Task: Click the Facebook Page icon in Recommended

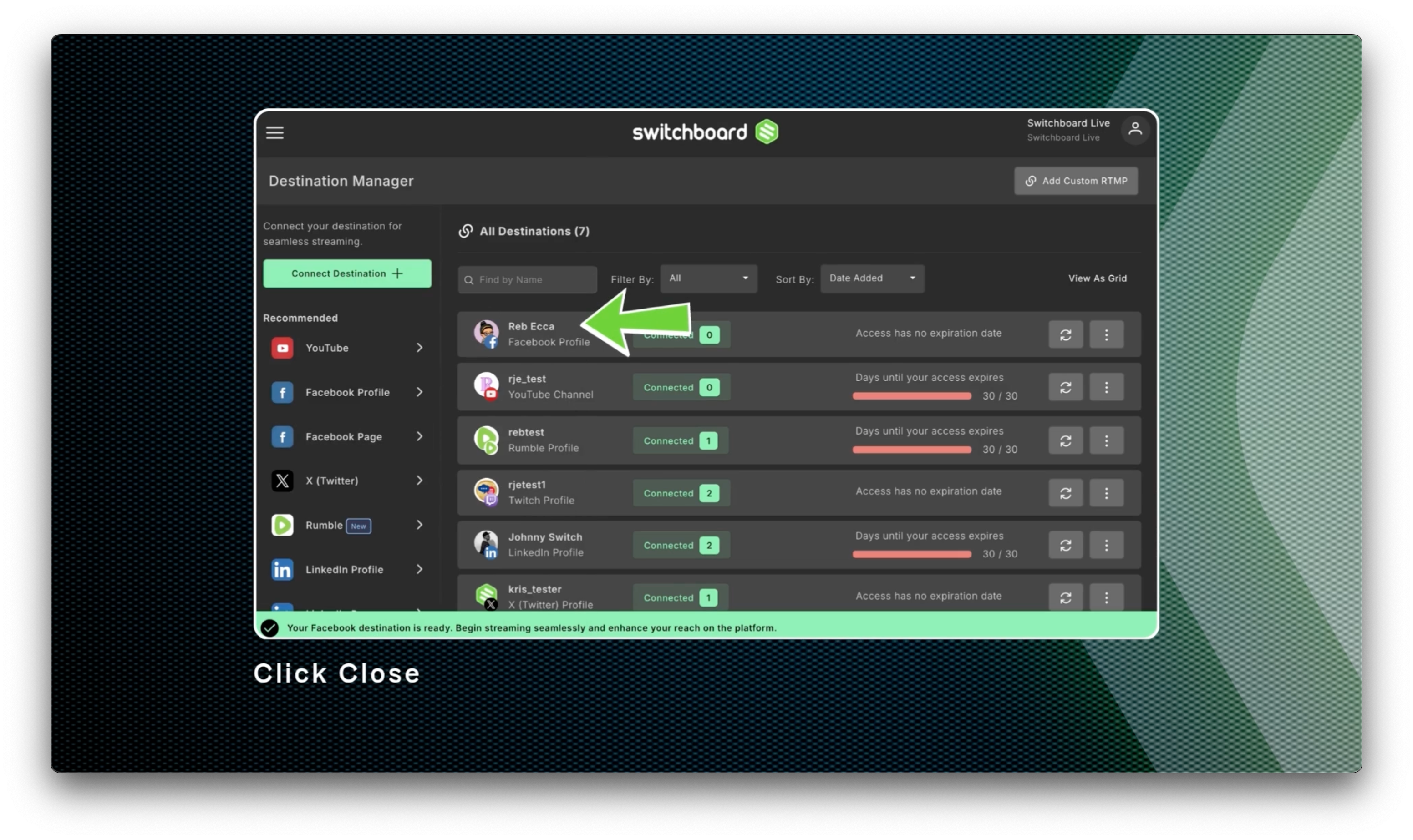Action: click(x=283, y=437)
